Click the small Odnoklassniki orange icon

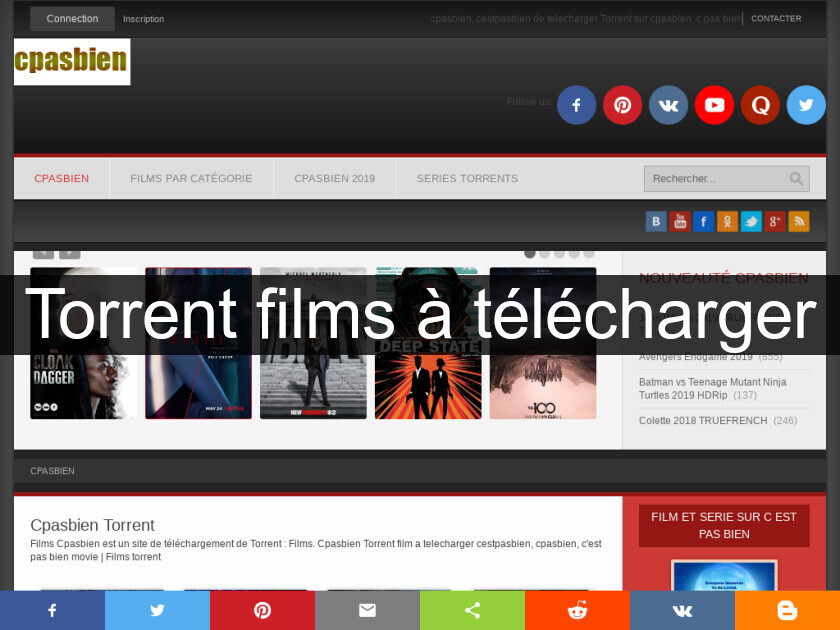(x=728, y=221)
